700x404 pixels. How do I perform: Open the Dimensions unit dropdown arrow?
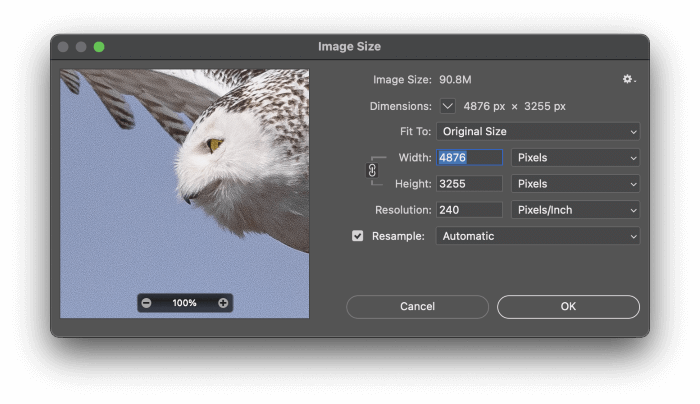click(448, 106)
